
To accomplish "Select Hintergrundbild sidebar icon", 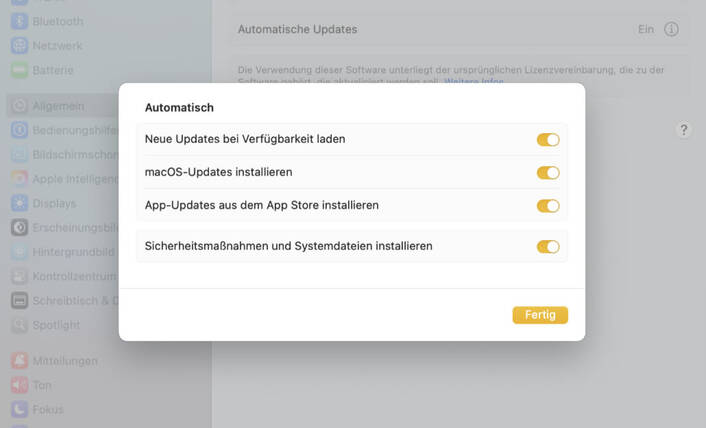I will 19,252.
